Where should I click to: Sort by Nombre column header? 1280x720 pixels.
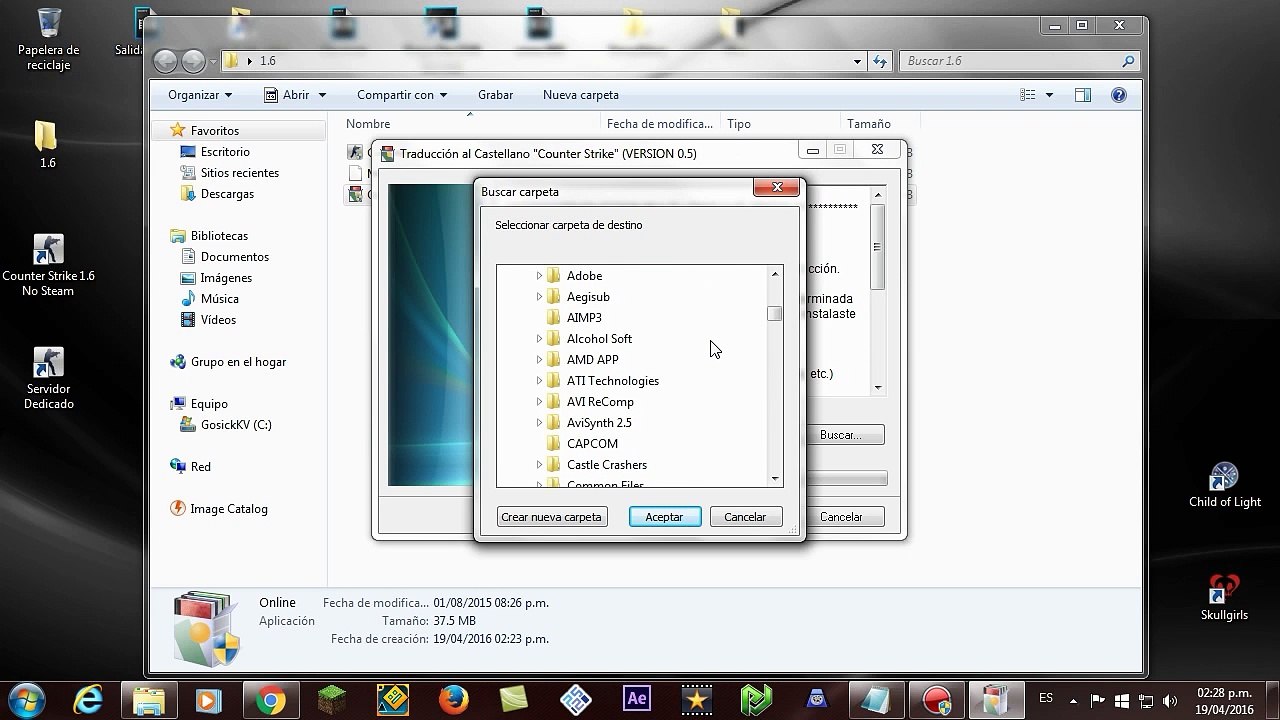pos(468,124)
